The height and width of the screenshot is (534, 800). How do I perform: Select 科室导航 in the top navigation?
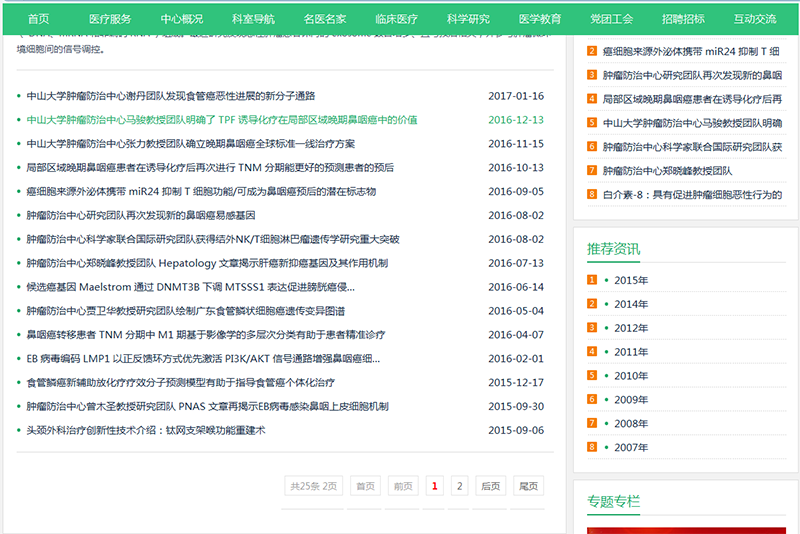click(253, 19)
